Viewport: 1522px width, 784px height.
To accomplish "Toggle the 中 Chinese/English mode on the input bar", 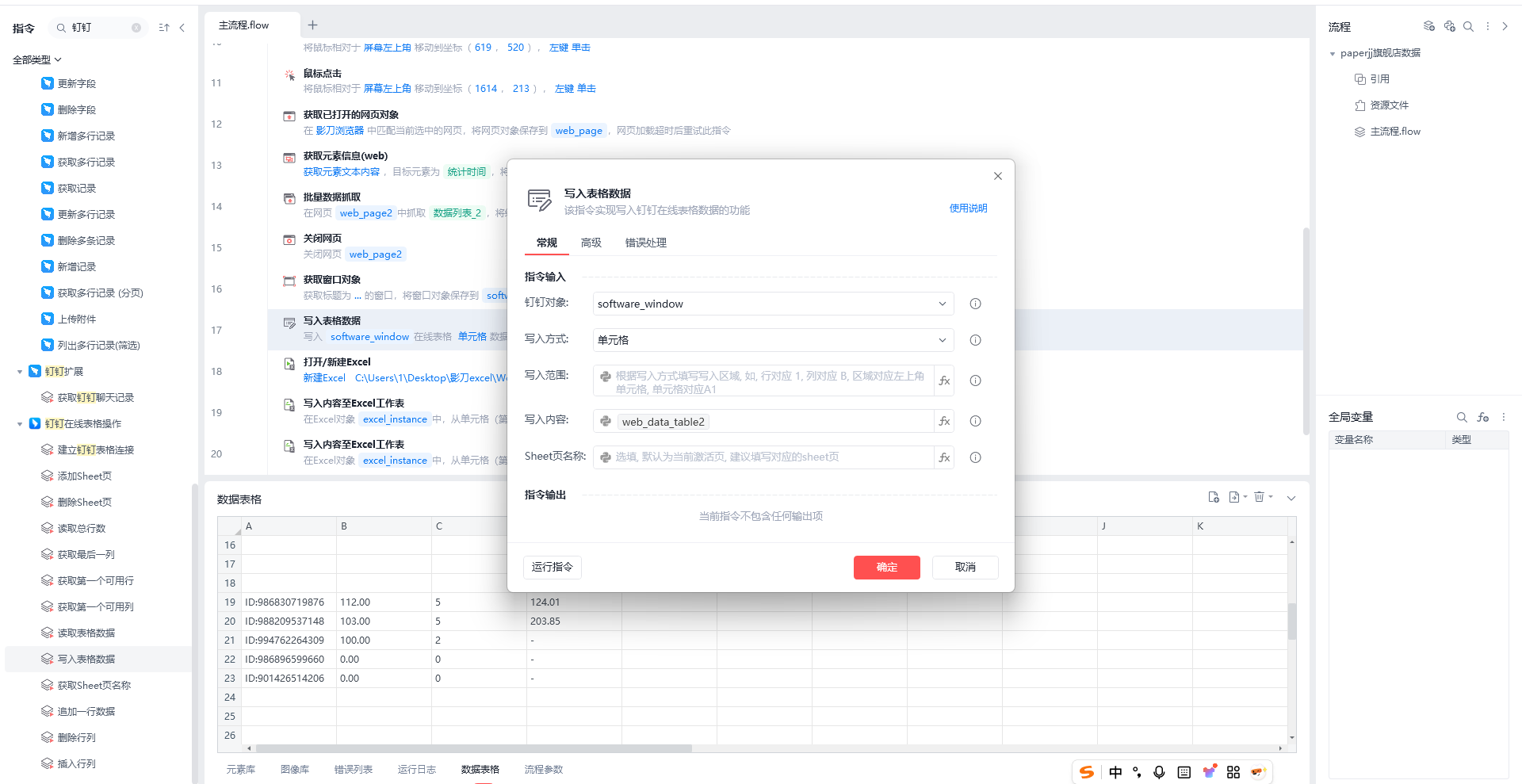I will pyautogui.click(x=1115, y=772).
